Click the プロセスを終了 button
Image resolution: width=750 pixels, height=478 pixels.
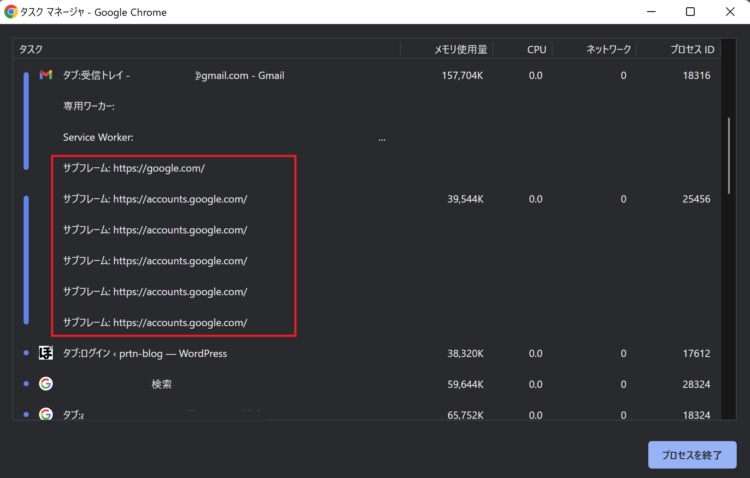pos(692,455)
